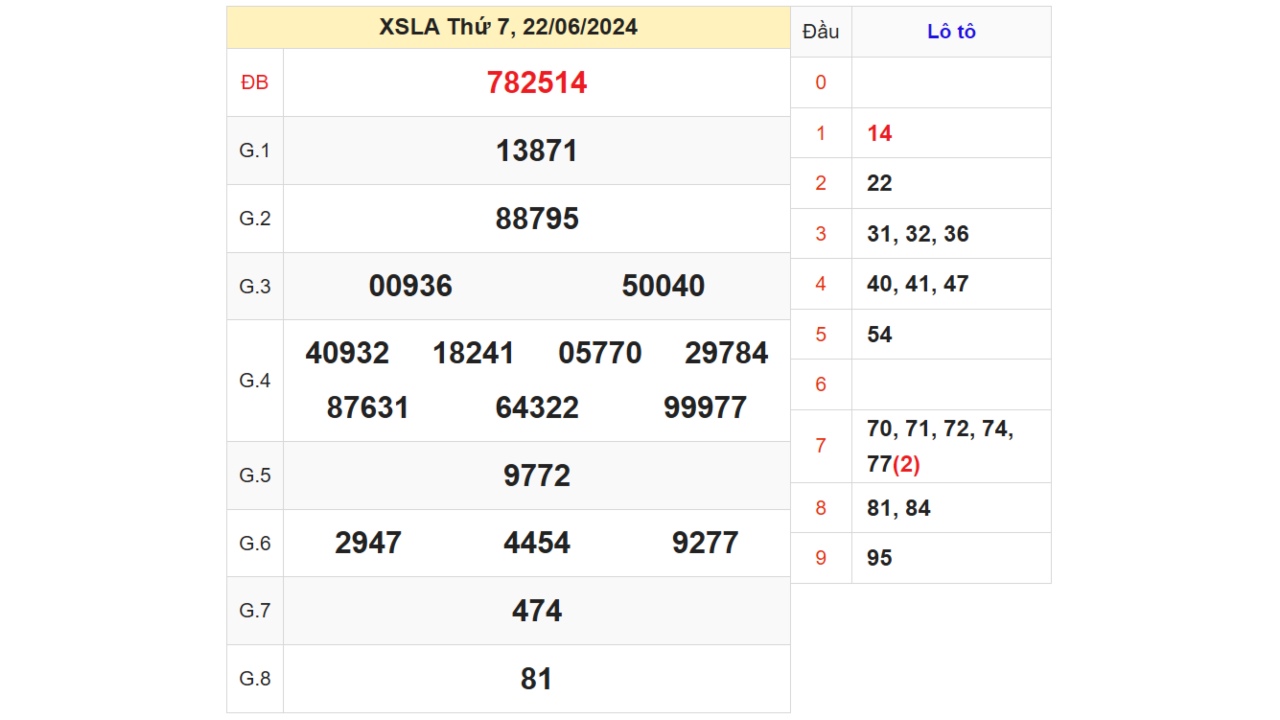Select the G.5 row label

tap(255, 475)
